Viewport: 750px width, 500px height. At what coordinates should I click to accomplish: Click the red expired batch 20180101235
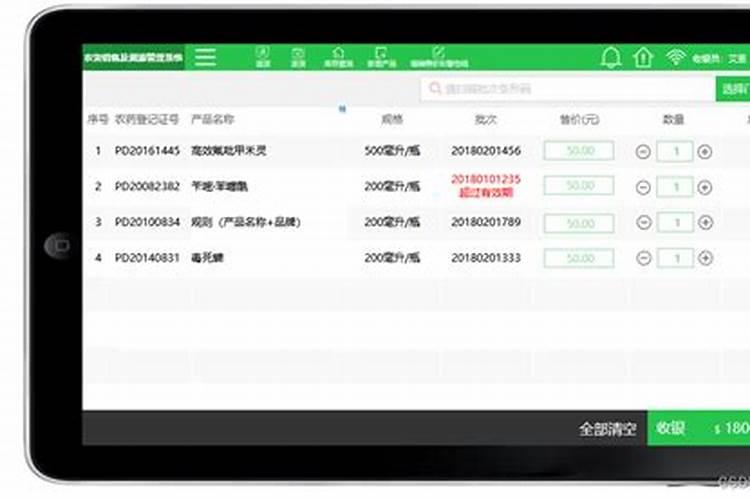click(486, 179)
